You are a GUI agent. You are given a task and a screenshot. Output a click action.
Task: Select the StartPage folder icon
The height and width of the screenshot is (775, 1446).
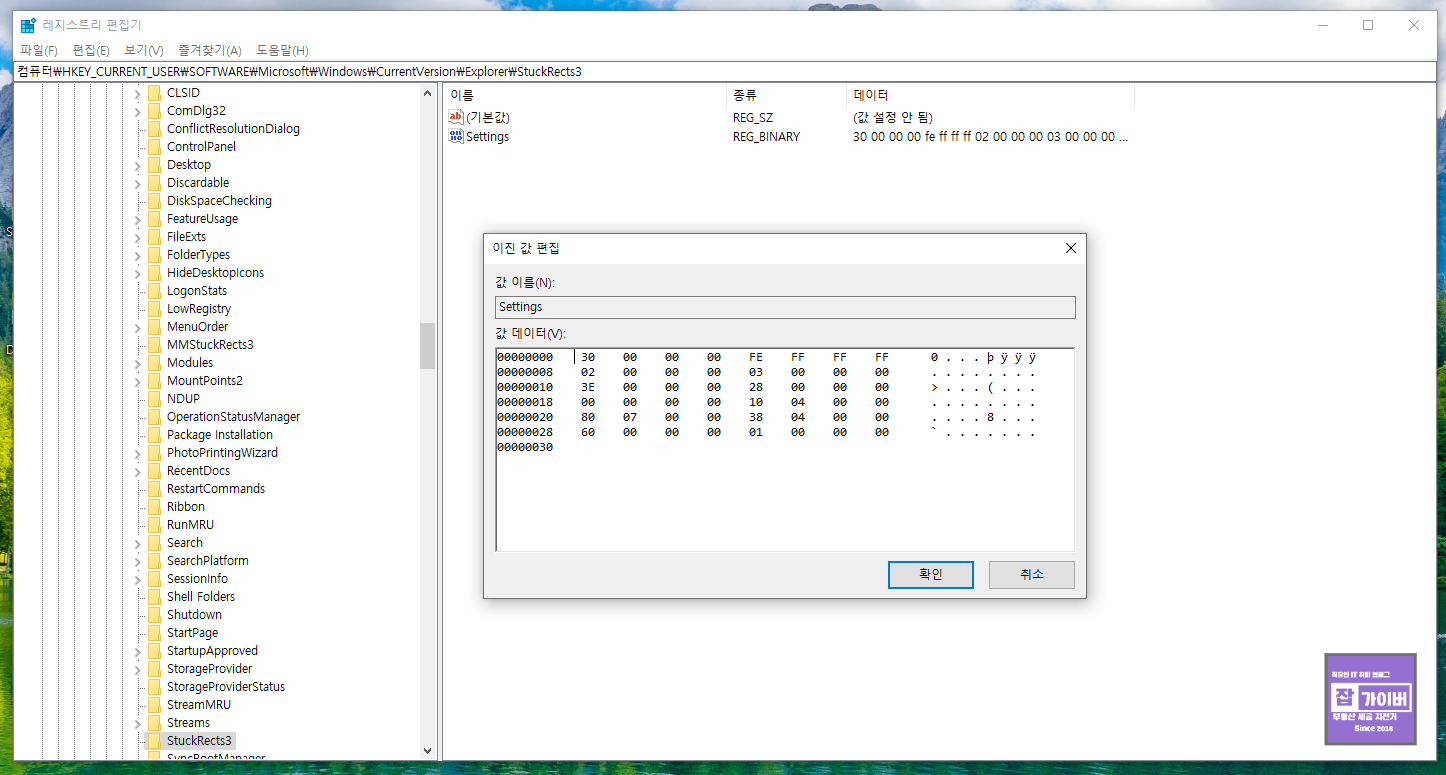154,633
